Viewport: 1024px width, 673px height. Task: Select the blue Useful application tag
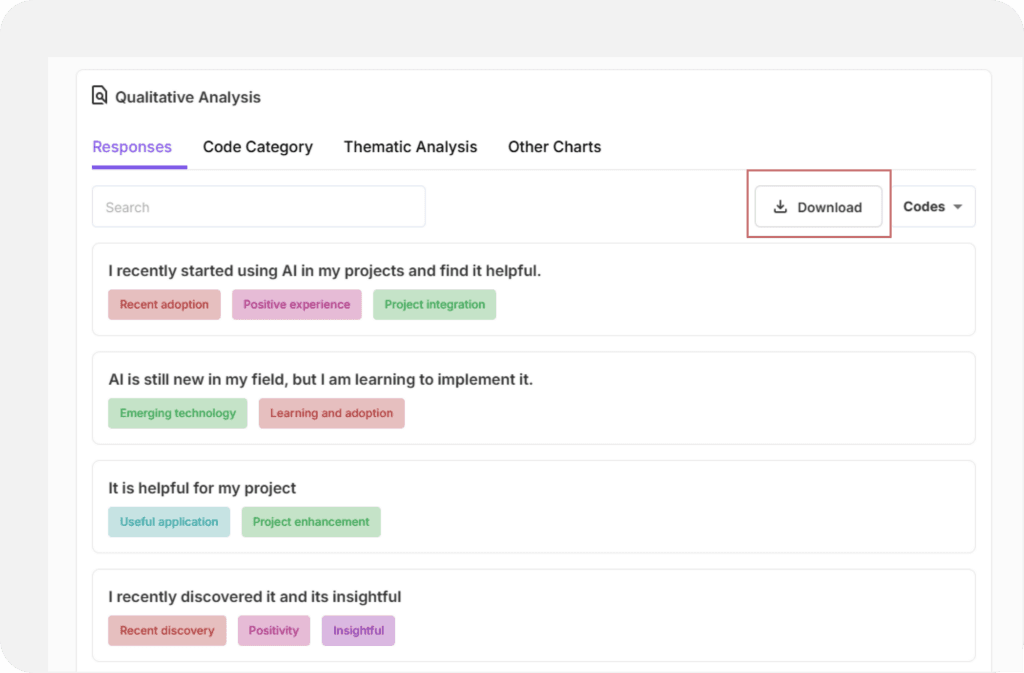(x=169, y=522)
